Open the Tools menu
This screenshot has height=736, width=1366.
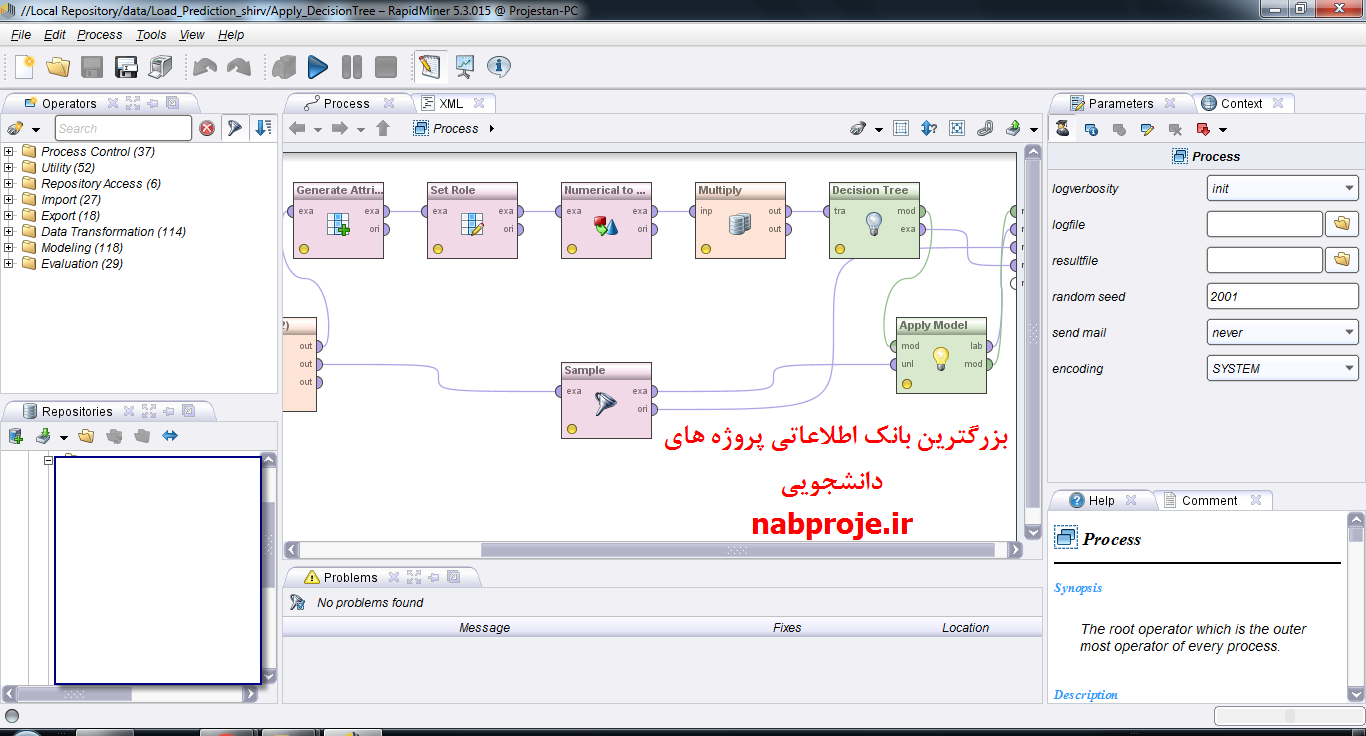[x=151, y=35]
